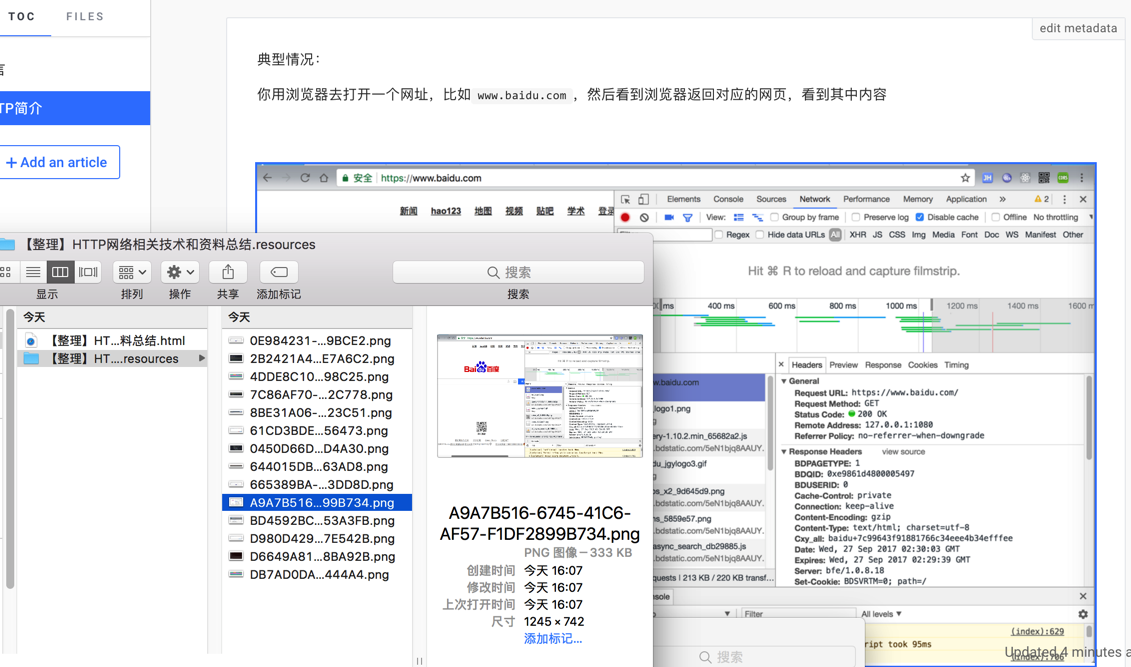Click hao123 link on baidu page
Image resolution: width=1131 pixels, height=667 pixels.
[446, 211]
